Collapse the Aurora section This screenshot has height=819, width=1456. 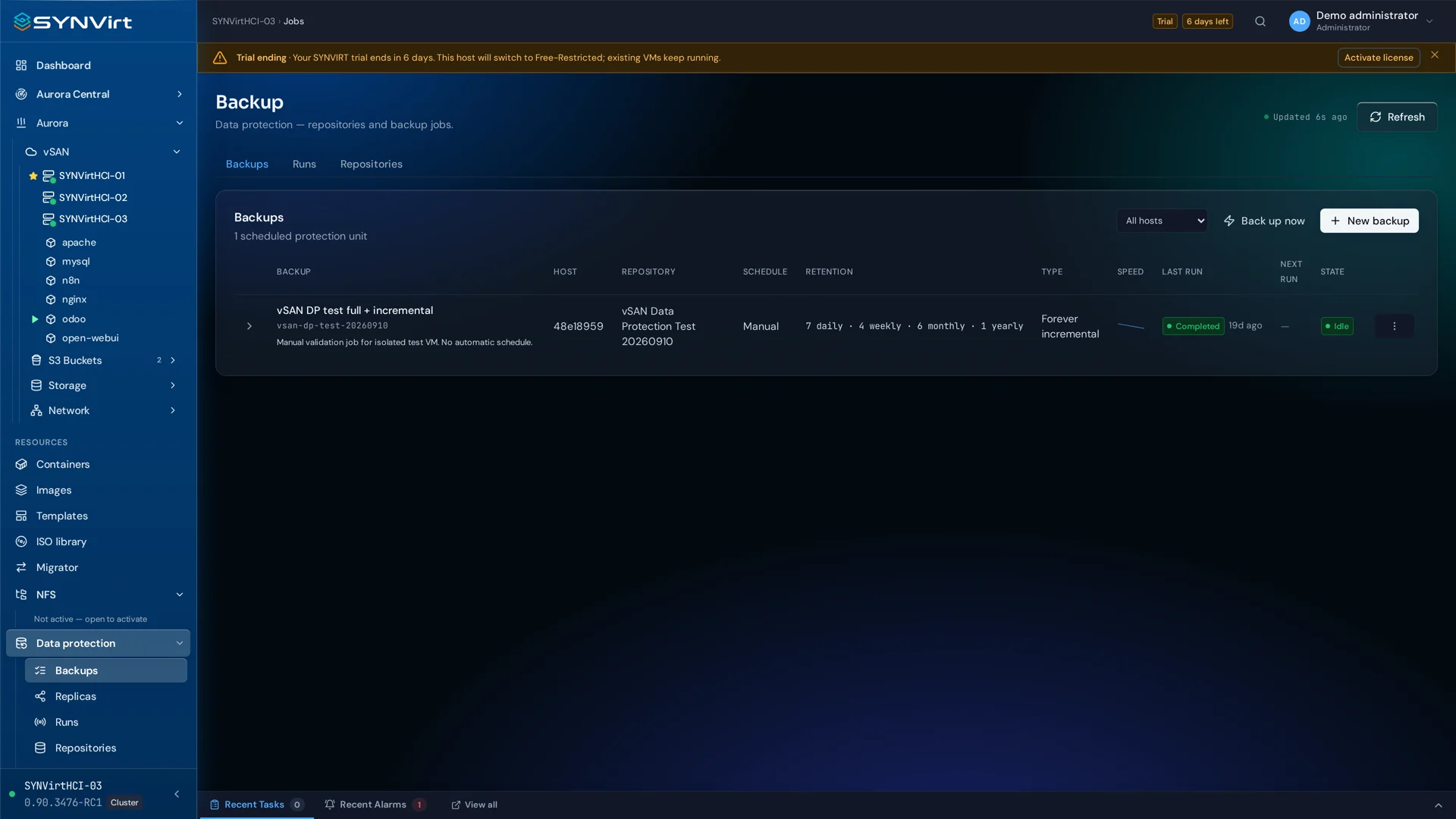[x=180, y=123]
